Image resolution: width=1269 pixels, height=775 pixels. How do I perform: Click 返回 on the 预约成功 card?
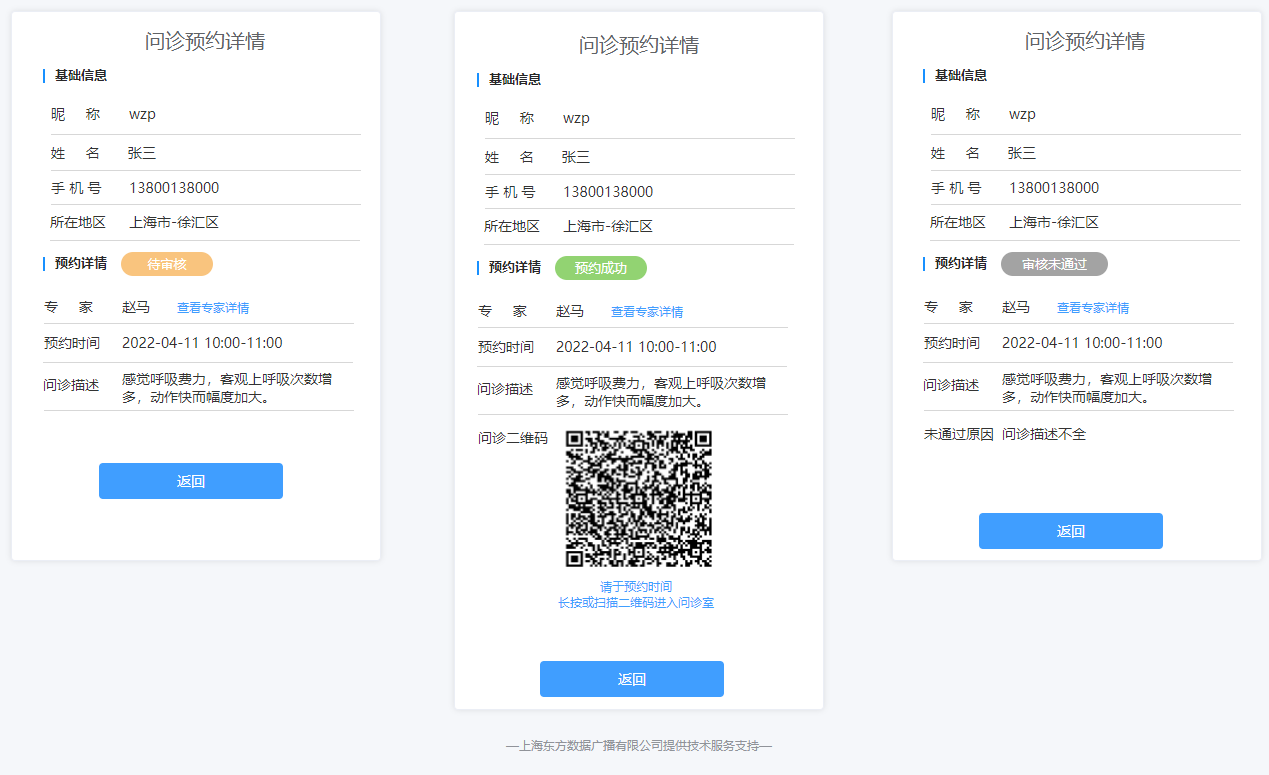click(631, 679)
